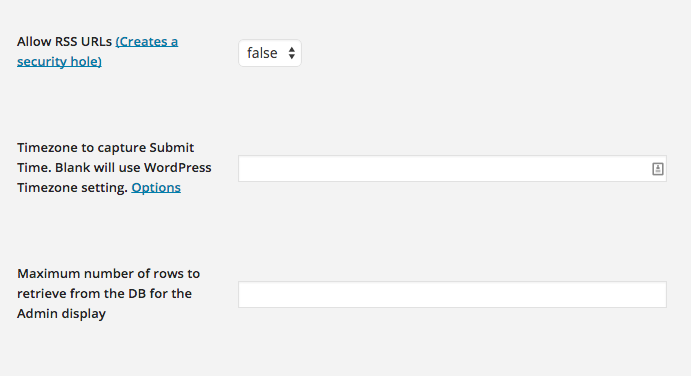Click the 'Timezone to capture Submit Time' label
Image resolution: width=691 pixels, height=376 pixels.
[105, 148]
